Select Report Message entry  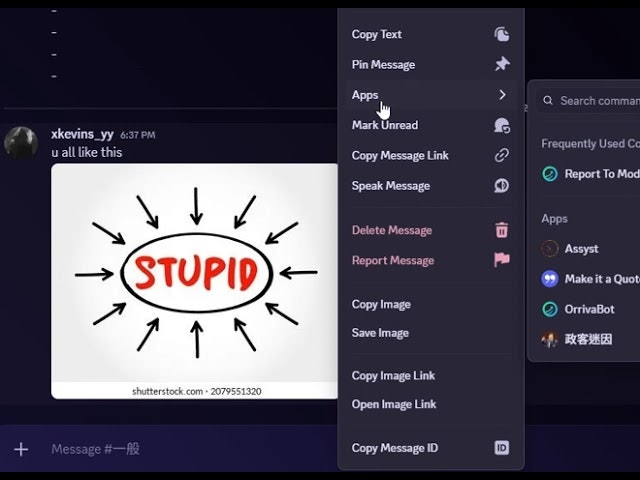pos(431,260)
